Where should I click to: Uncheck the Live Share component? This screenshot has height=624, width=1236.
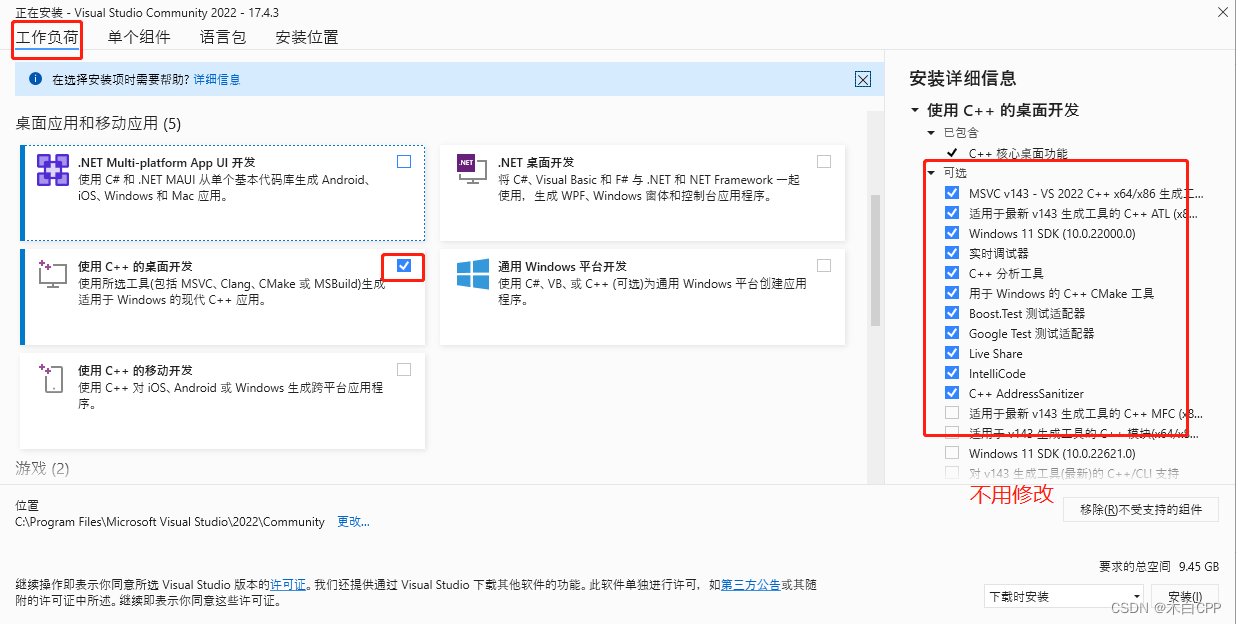click(952, 353)
